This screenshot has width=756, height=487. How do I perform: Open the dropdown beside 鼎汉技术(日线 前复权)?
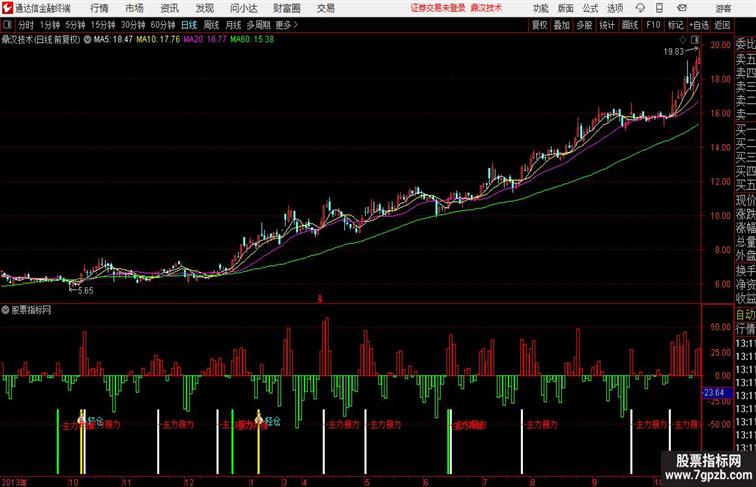(87, 40)
